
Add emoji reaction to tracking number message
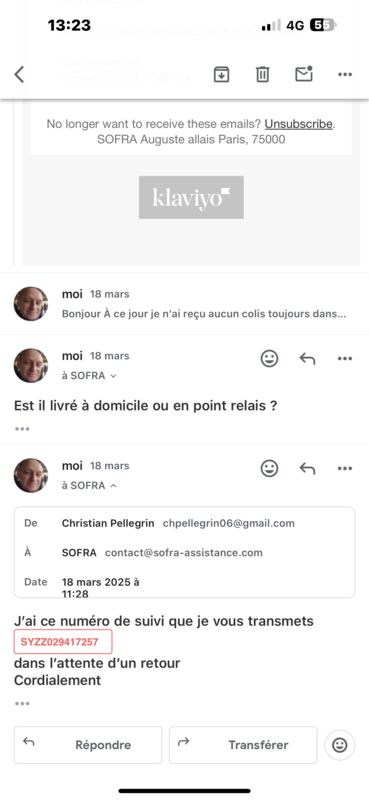pos(269,468)
